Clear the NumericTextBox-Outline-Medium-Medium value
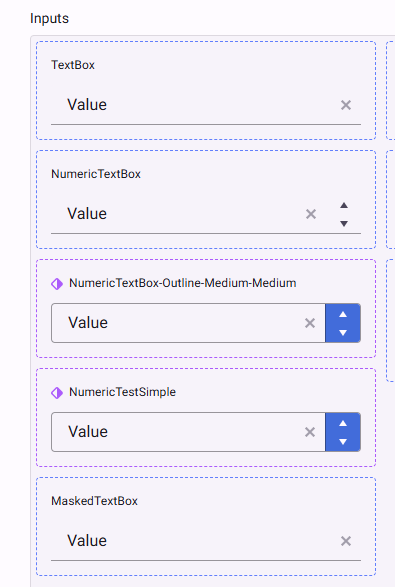 [310, 323]
